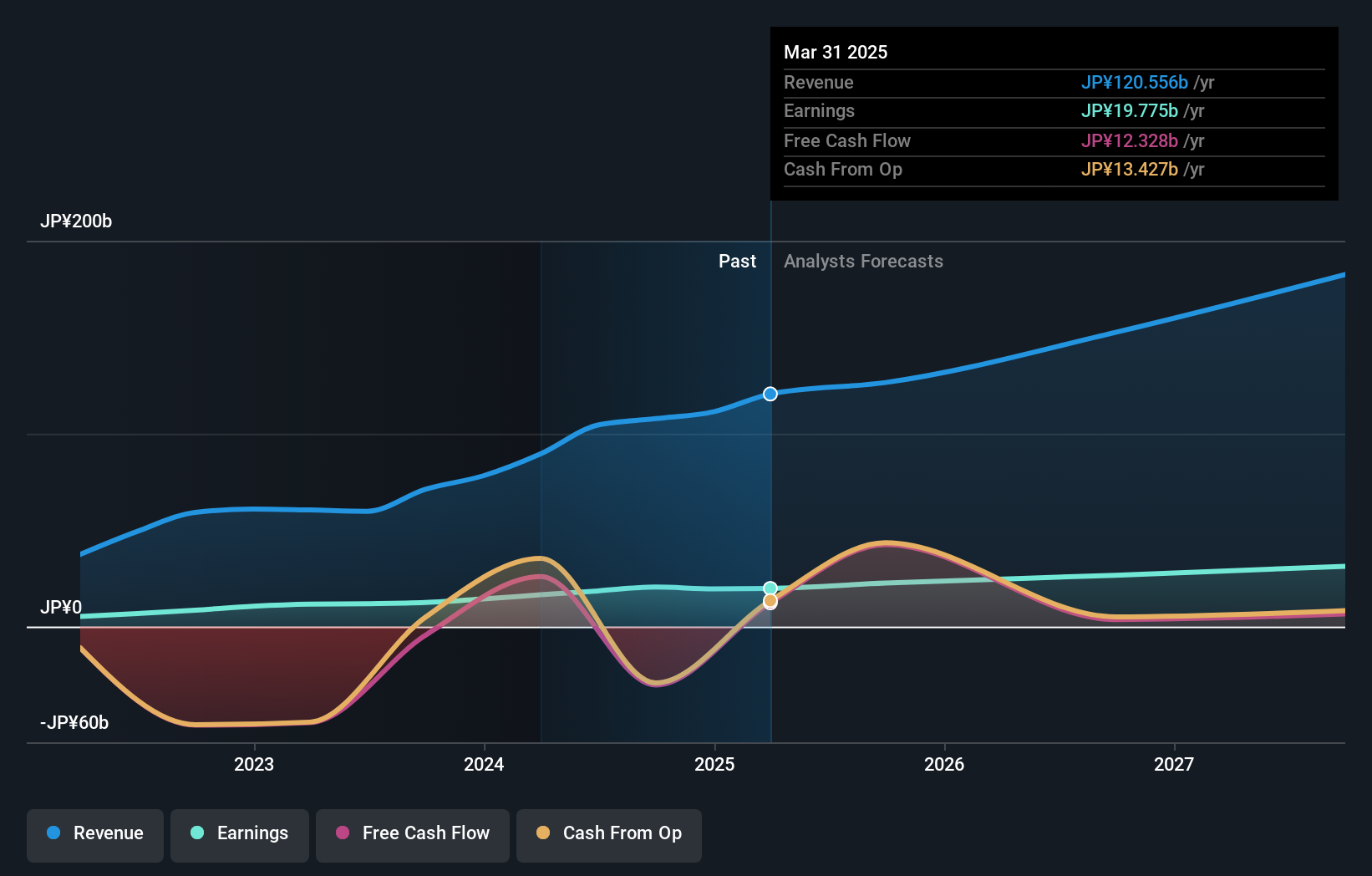This screenshot has width=1372, height=876.
Task: Click the Revenue row label in tooltip
Action: [819, 82]
